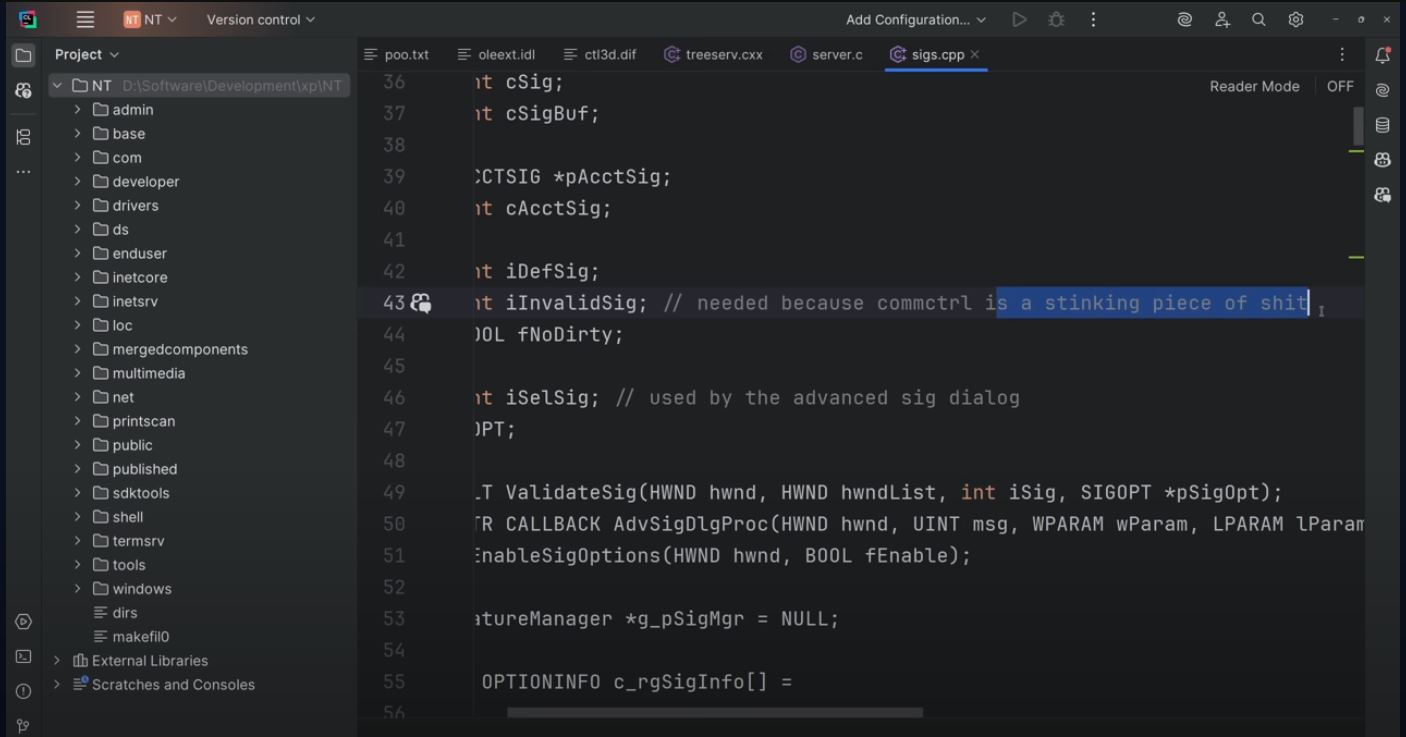Open the Version control dropdown
Screen dimensions: 1406x737
260,19
